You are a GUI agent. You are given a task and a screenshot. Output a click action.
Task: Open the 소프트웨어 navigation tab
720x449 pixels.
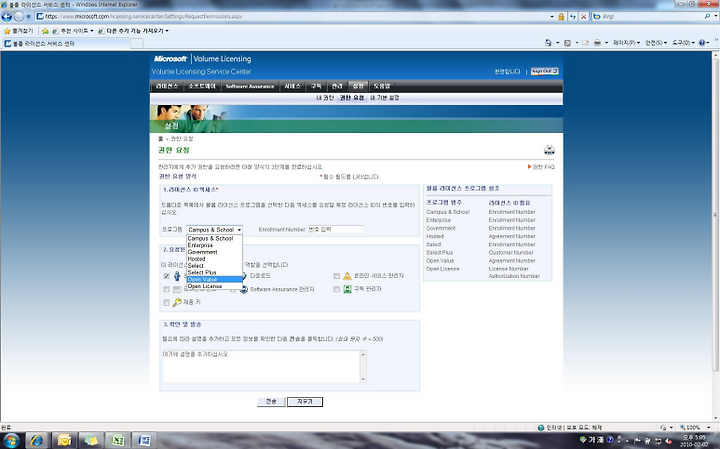click(x=202, y=86)
